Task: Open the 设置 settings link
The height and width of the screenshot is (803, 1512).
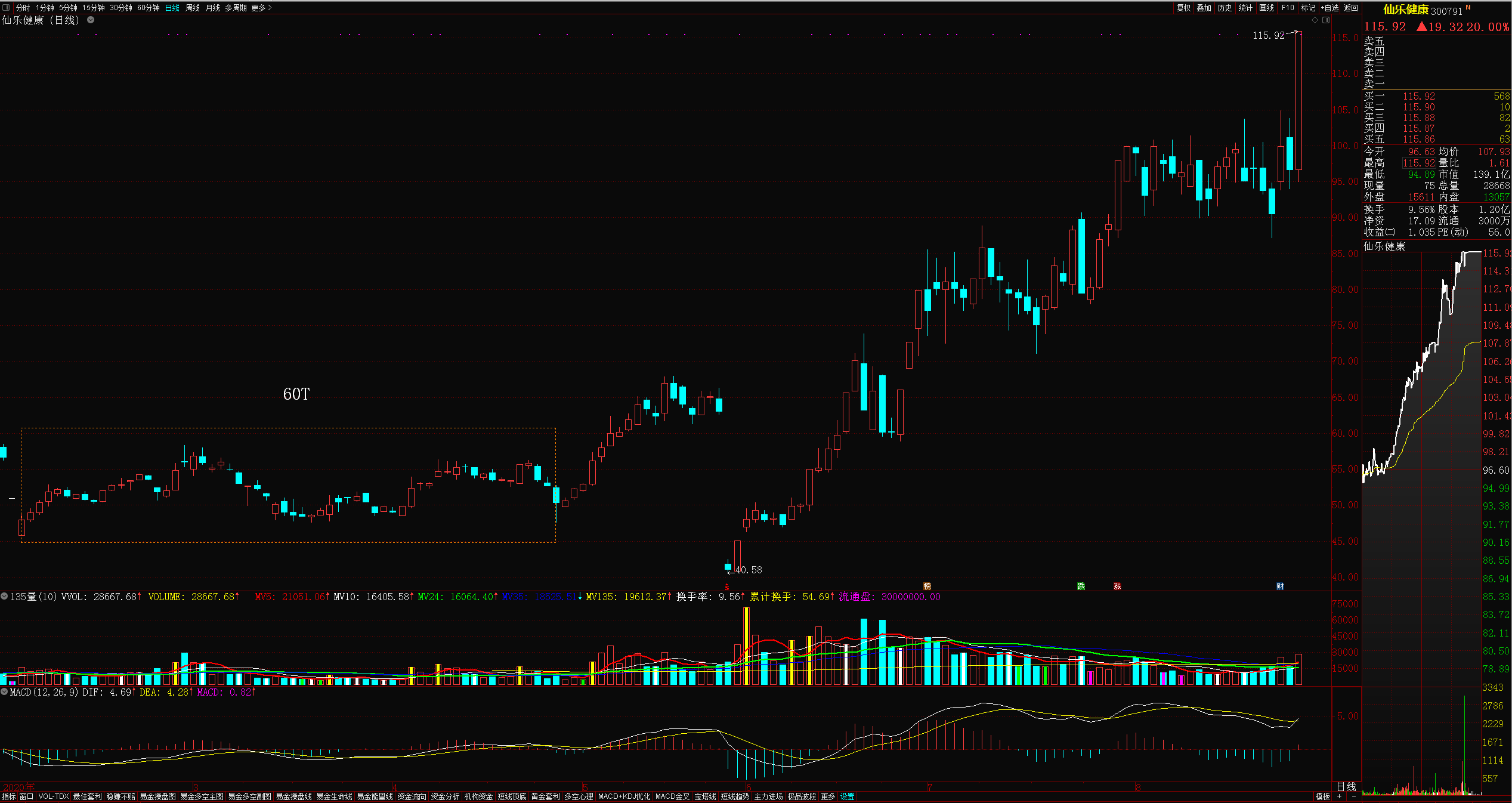Action: [848, 796]
